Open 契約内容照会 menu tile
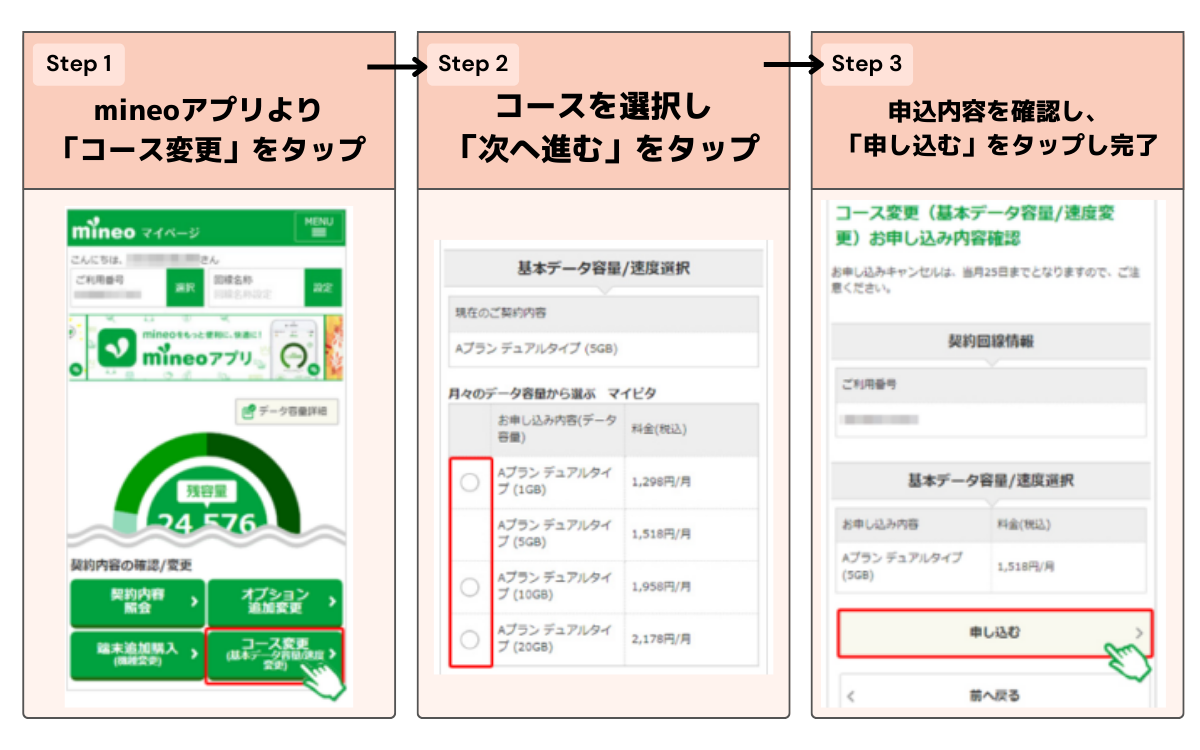Viewport: 1200px width, 750px height. (x=137, y=602)
